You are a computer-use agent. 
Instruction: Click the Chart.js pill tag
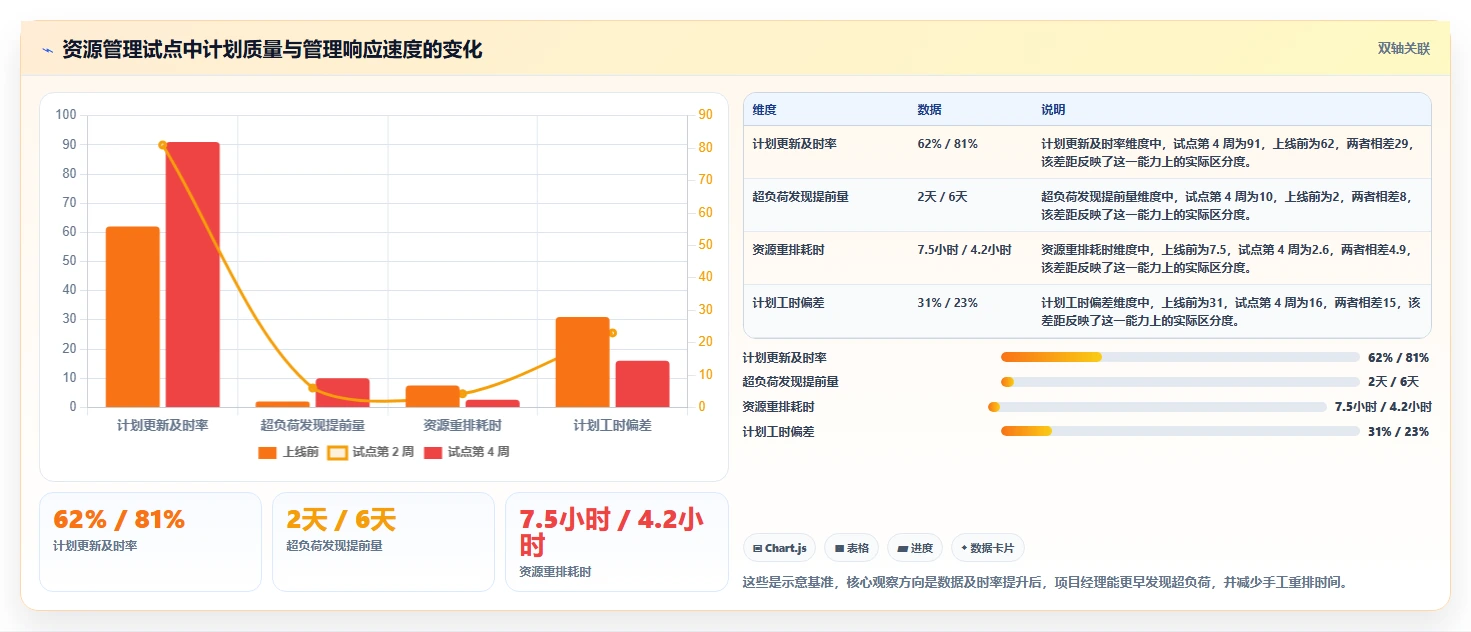779,548
